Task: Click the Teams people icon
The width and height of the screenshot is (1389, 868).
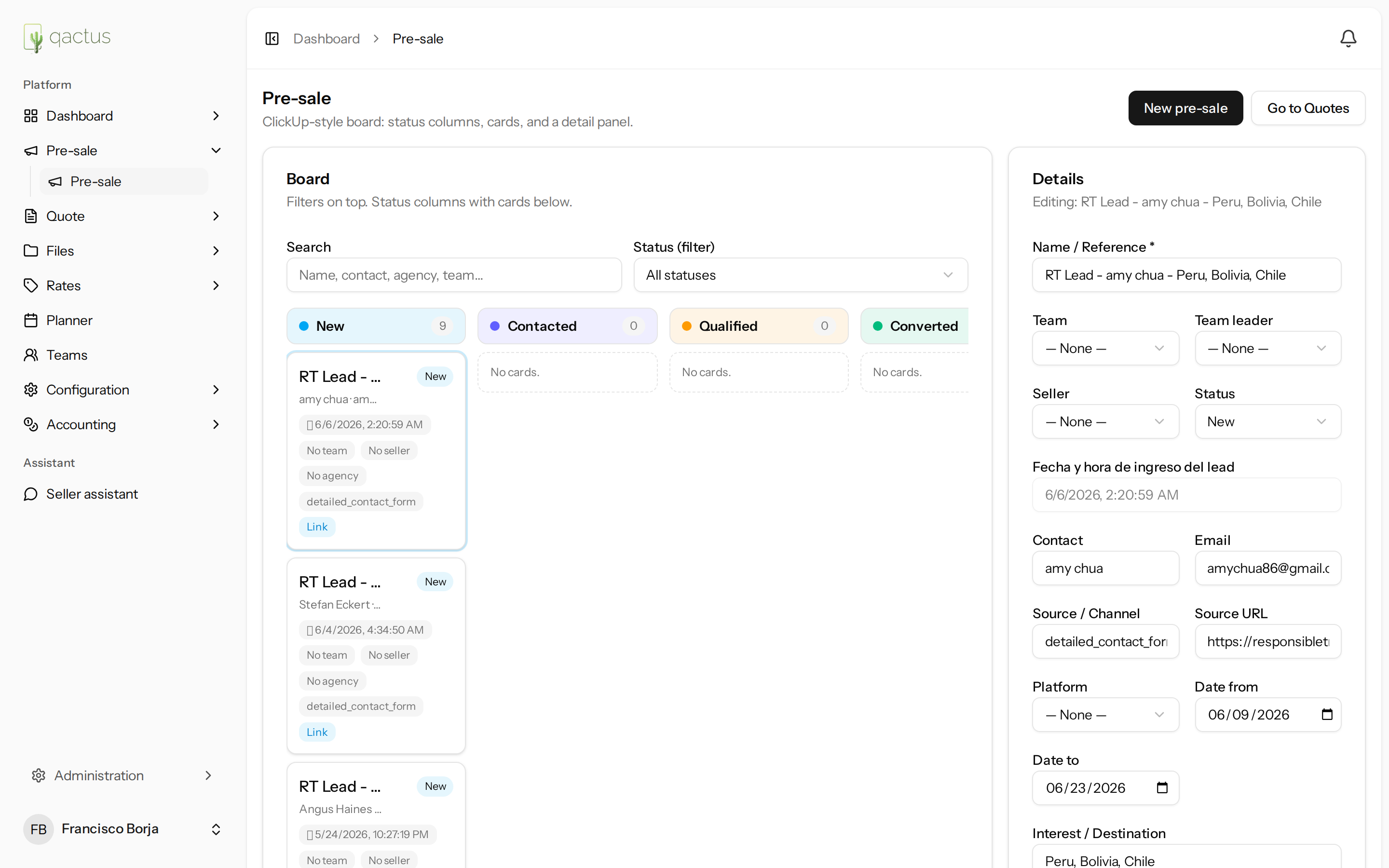Action: coord(31,355)
